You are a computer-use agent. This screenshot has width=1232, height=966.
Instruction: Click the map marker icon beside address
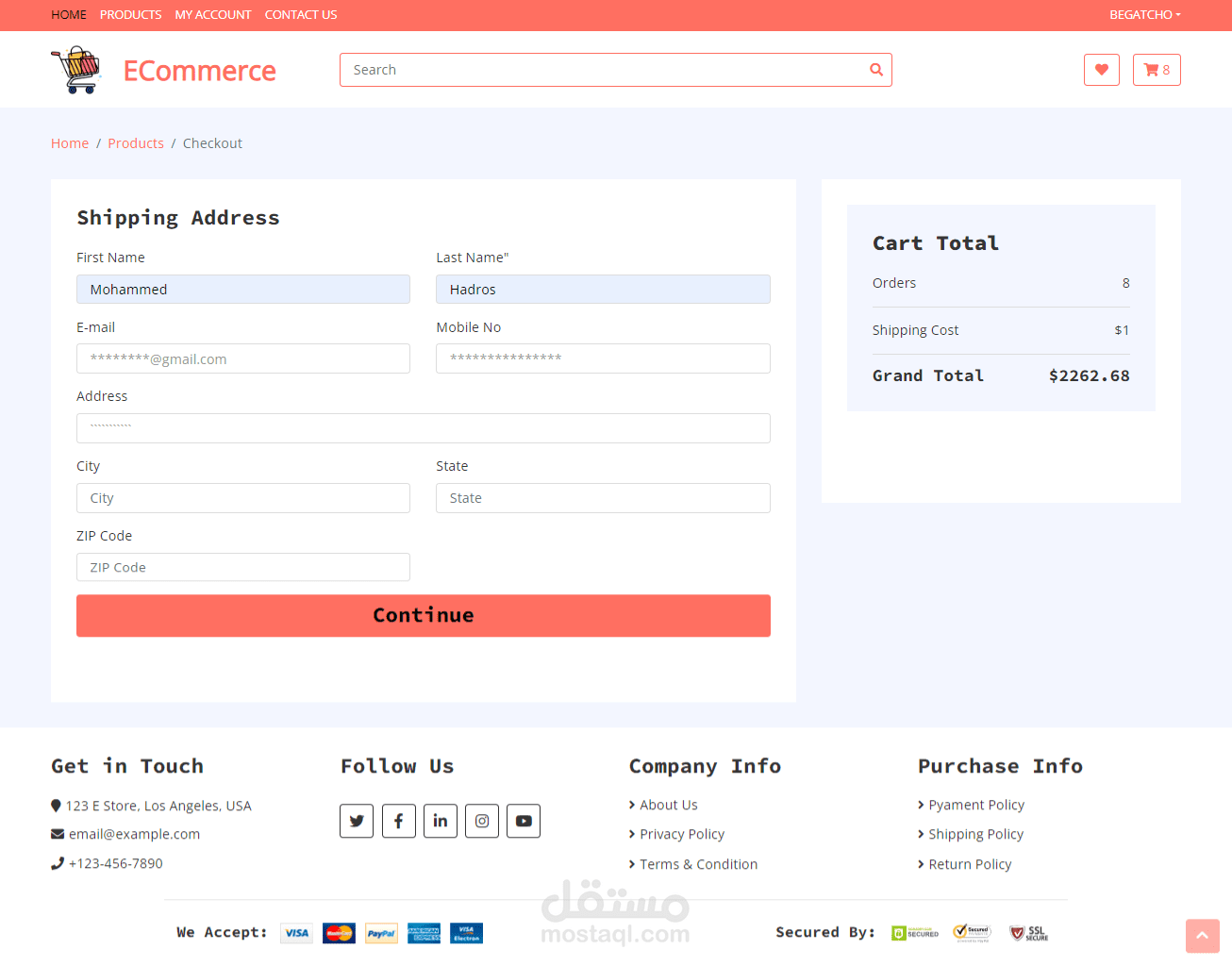[56, 806]
